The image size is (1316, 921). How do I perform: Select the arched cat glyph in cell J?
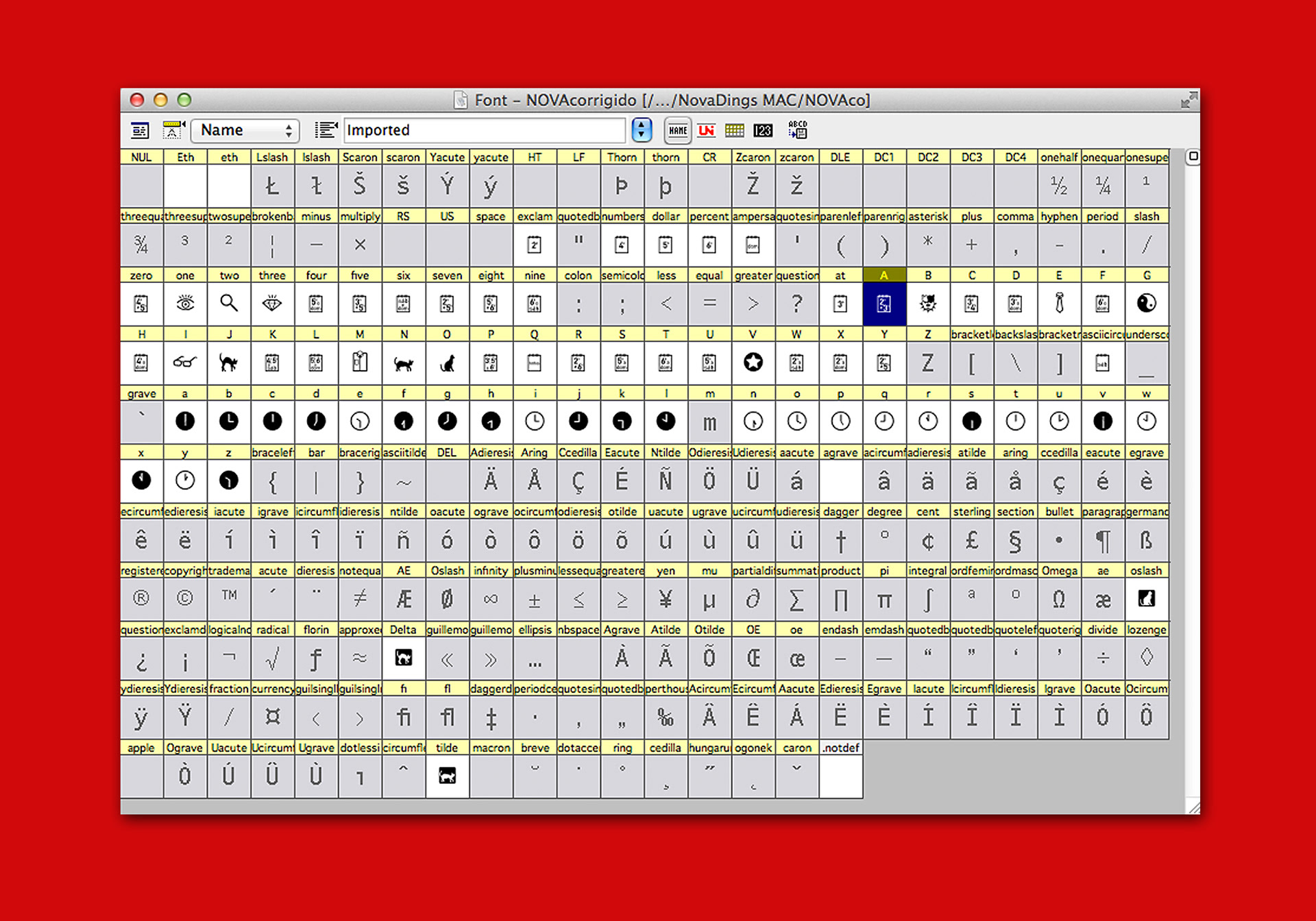229,363
